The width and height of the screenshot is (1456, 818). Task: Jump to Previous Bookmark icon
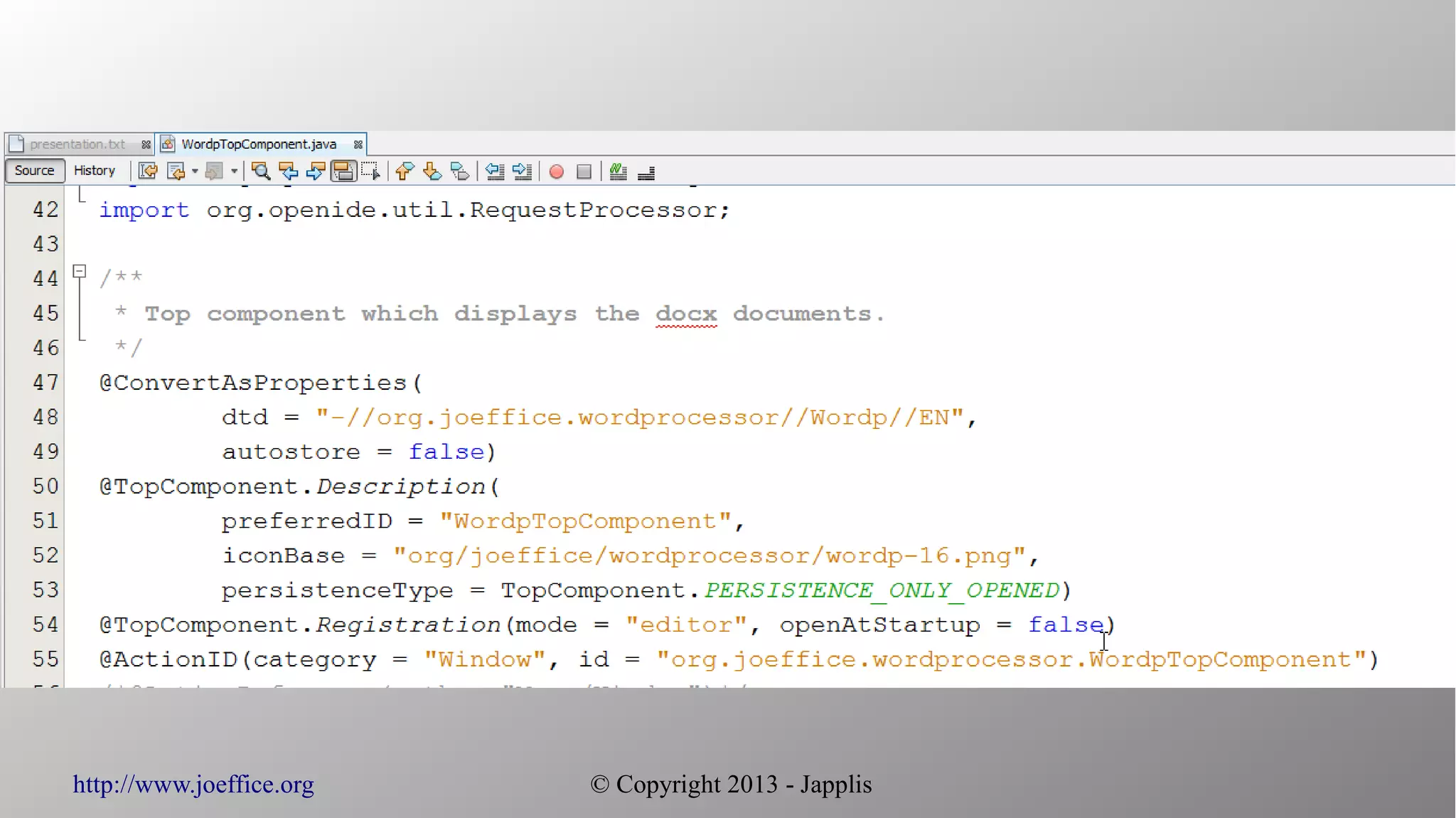click(405, 171)
